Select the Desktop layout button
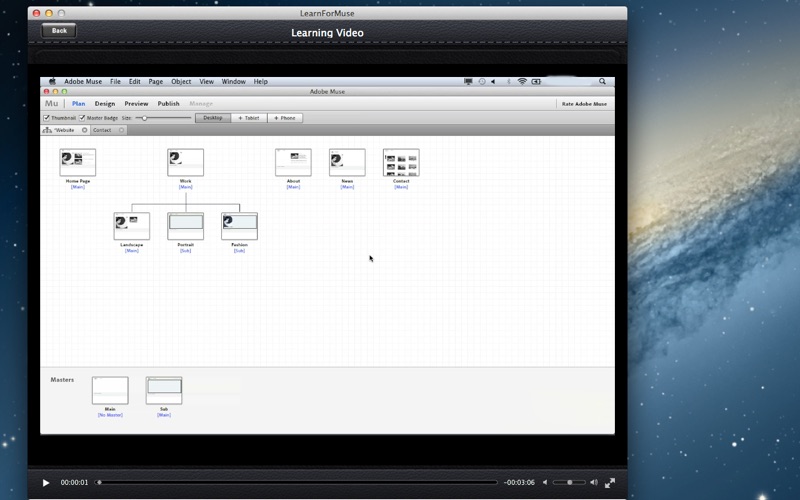 tap(213, 118)
